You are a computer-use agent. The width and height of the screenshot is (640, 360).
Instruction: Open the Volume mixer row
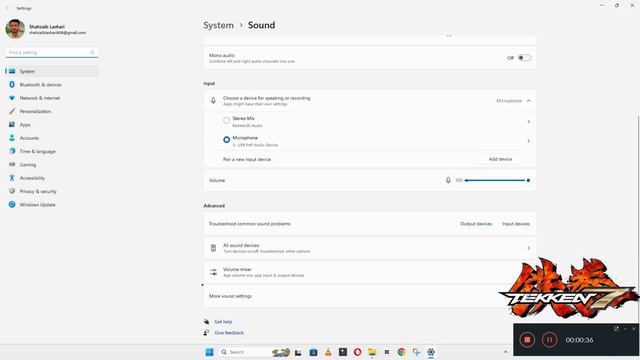[x=370, y=272]
